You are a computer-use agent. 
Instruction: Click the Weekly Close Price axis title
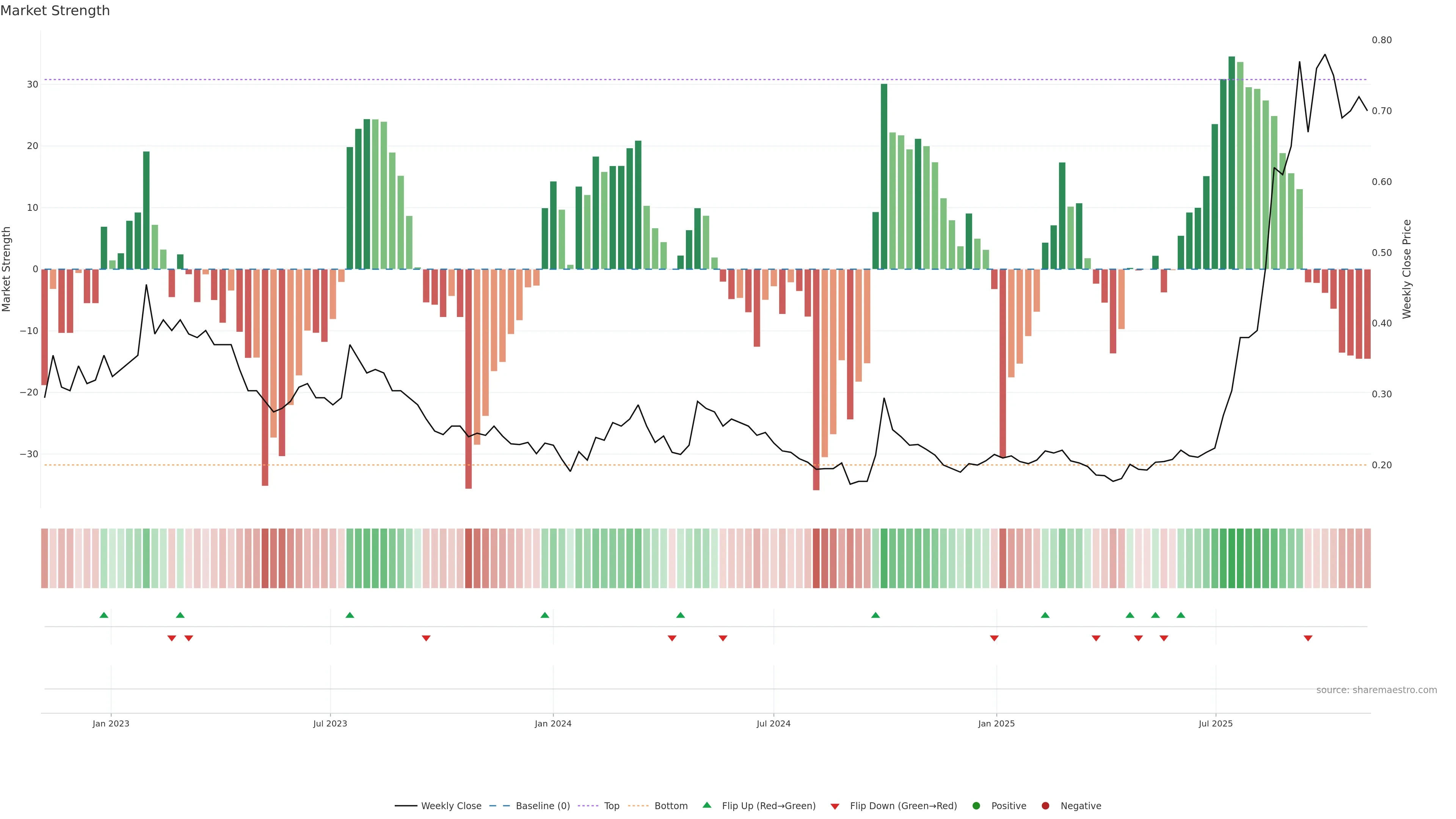click(x=1407, y=269)
